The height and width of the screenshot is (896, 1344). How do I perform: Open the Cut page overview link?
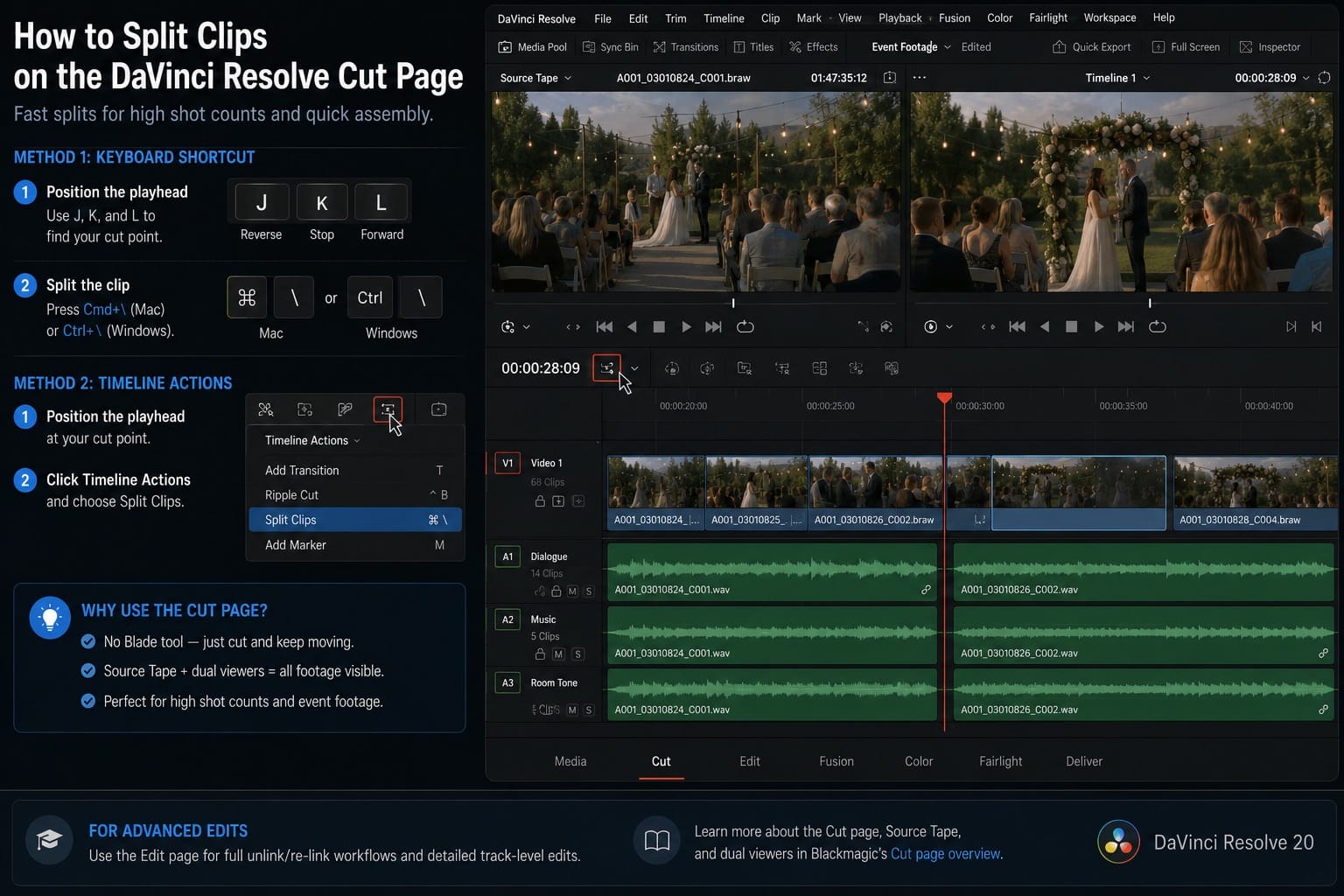coord(945,853)
